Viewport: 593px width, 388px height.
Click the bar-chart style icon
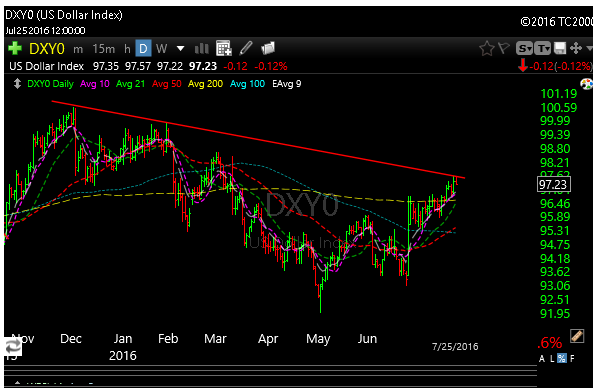(x=202, y=48)
